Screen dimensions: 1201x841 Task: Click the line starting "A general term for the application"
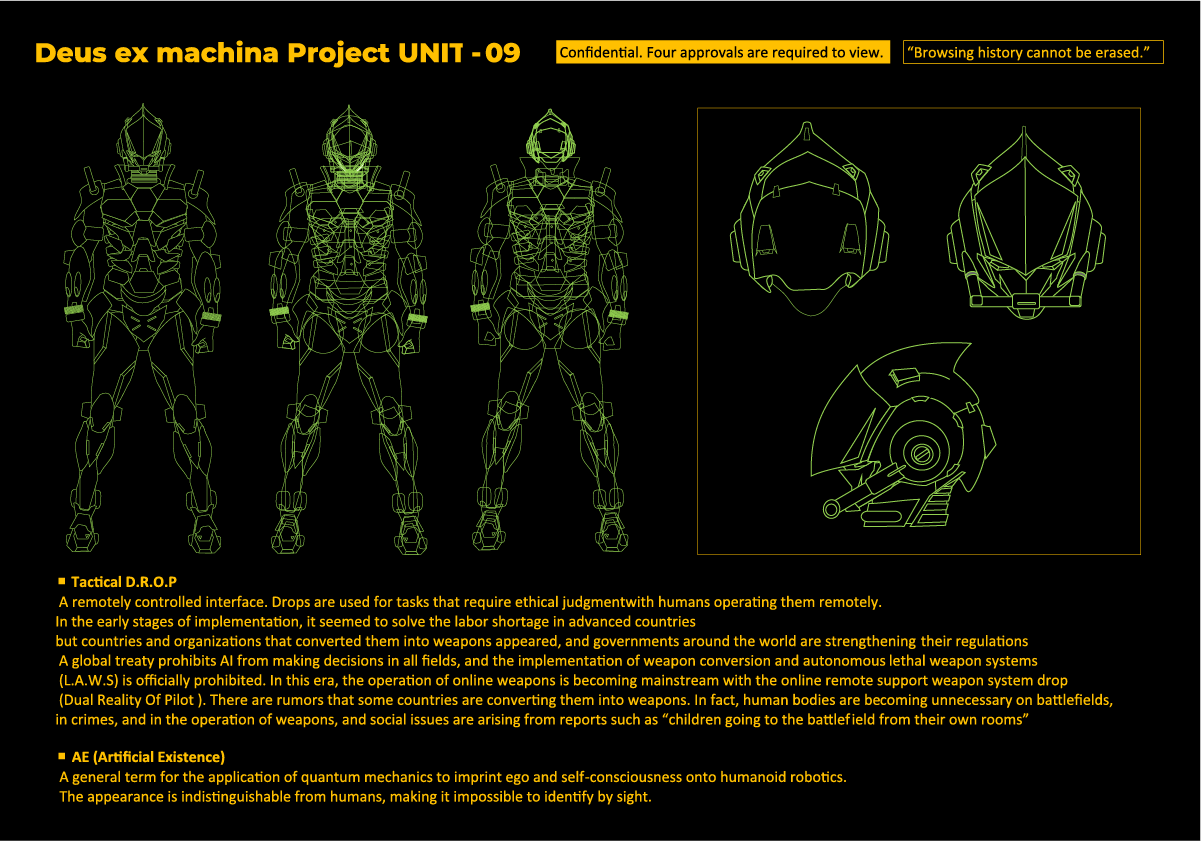click(453, 777)
